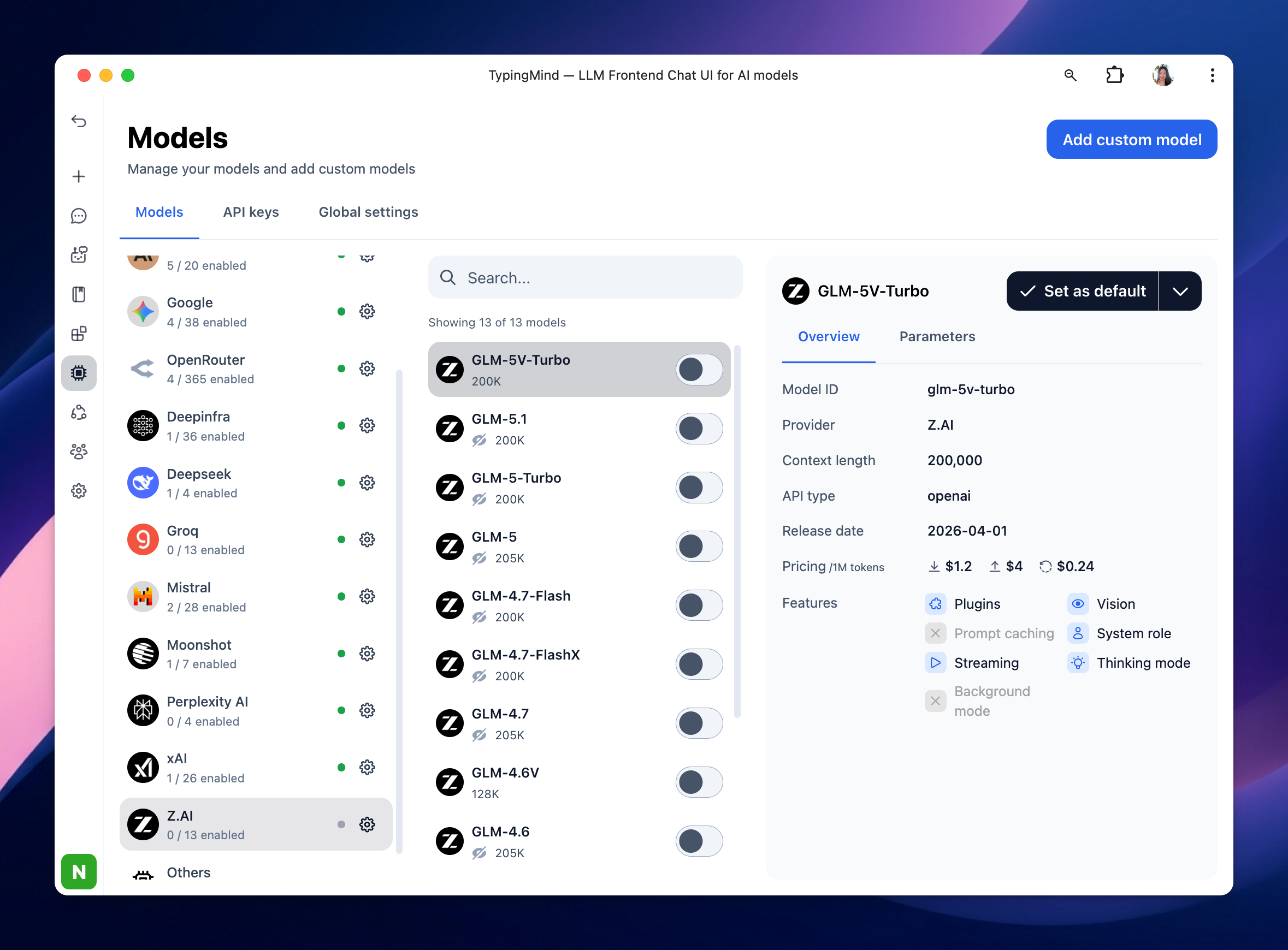Switch to the Models tab
The width and height of the screenshot is (1288, 950).
click(159, 212)
